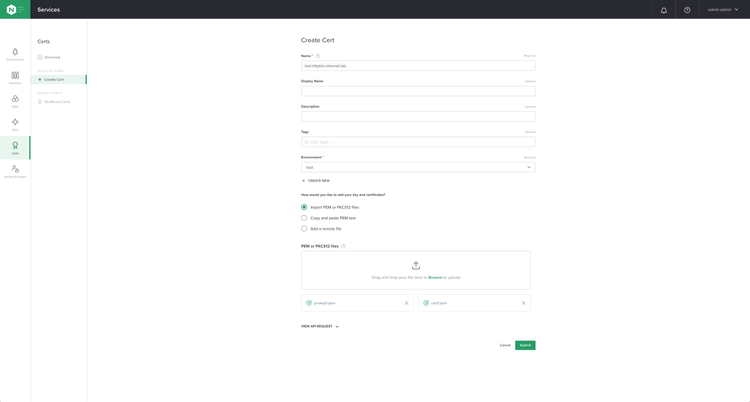This screenshot has height=402, width=750.
Task: Click the upload icon in the drop zone
Action: tap(416, 266)
